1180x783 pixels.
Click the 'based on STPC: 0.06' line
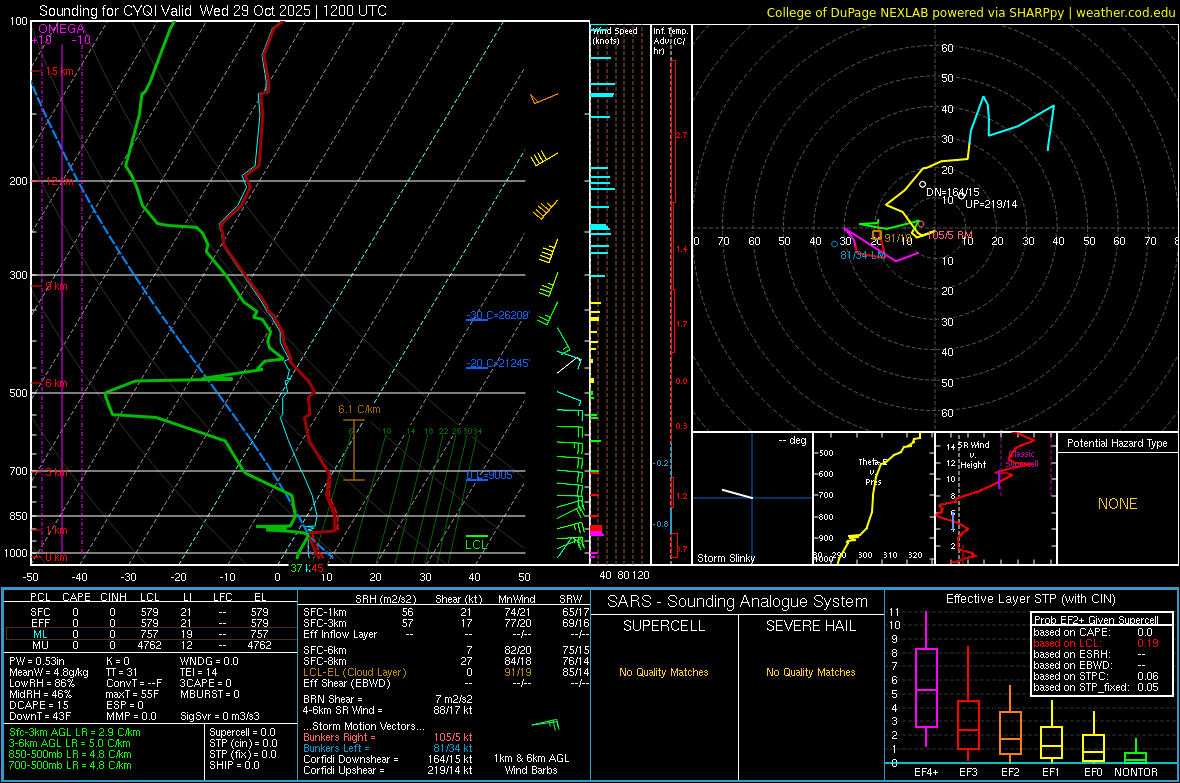(x=1096, y=676)
